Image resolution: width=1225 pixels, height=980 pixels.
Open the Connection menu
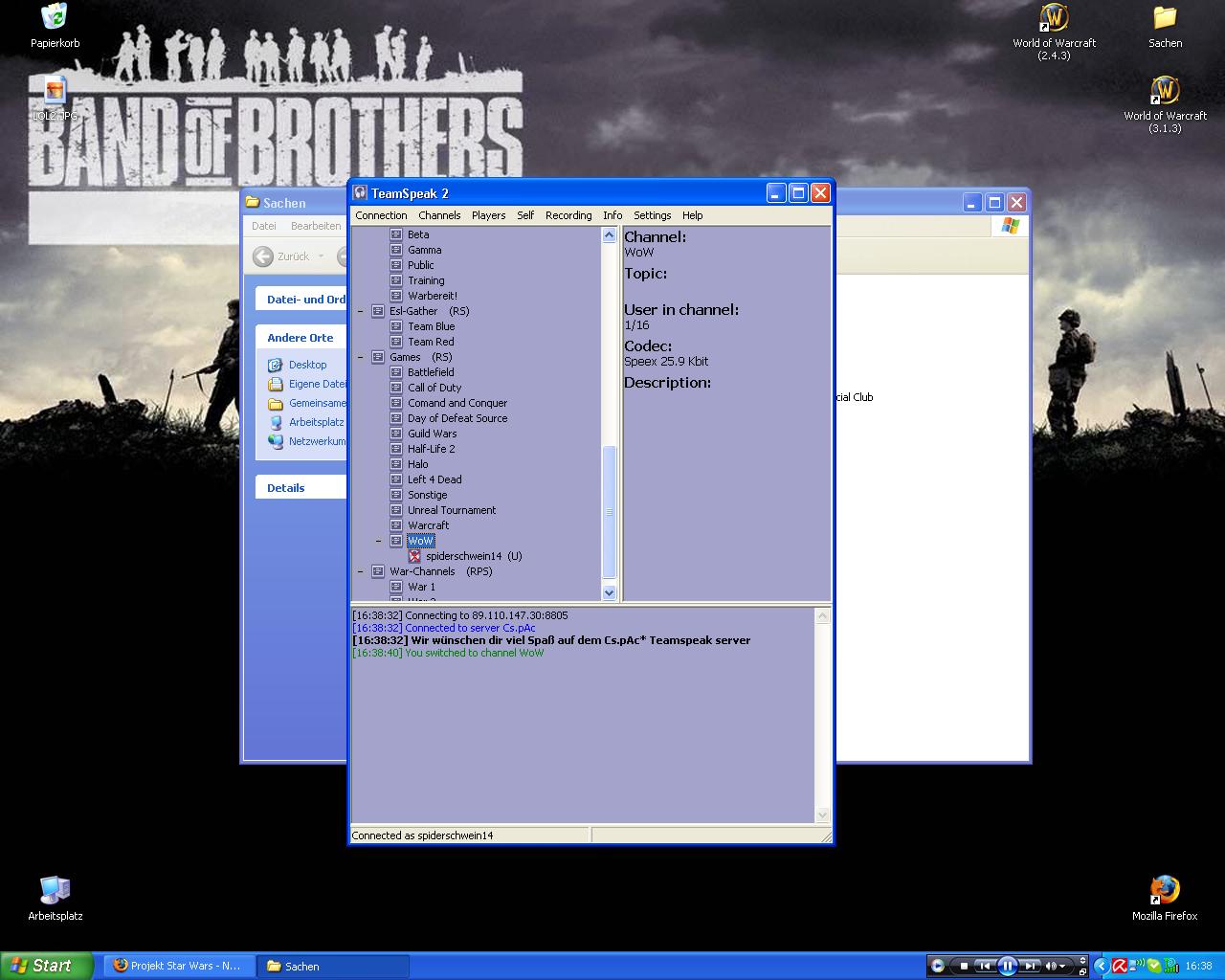(x=381, y=215)
